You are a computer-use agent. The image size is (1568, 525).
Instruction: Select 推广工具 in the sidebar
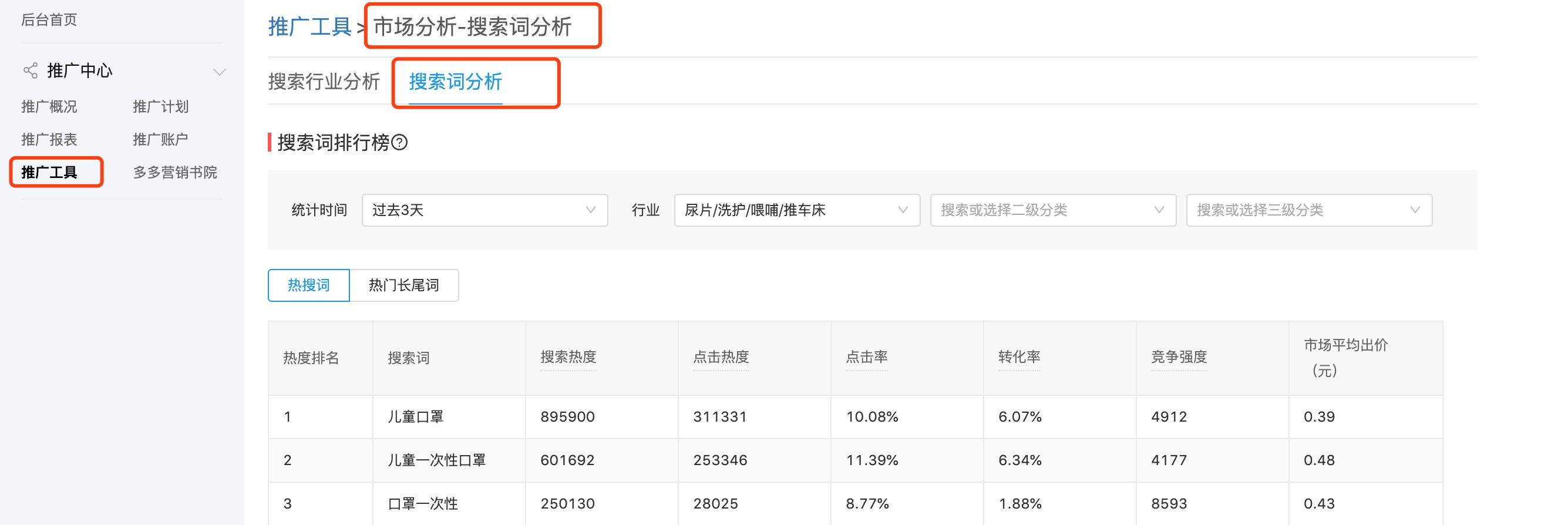tap(49, 173)
